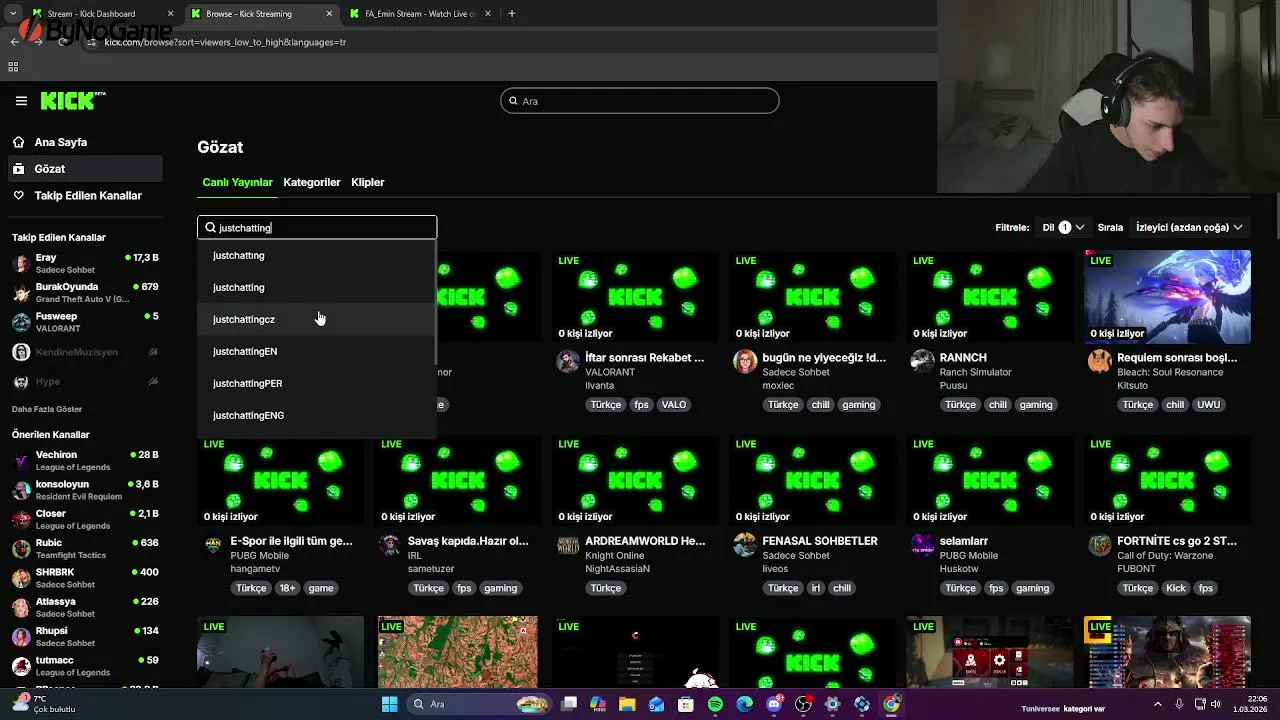Image resolution: width=1280 pixels, height=720 pixels.
Task: Click the top Ara search box
Action: (x=640, y=101)
